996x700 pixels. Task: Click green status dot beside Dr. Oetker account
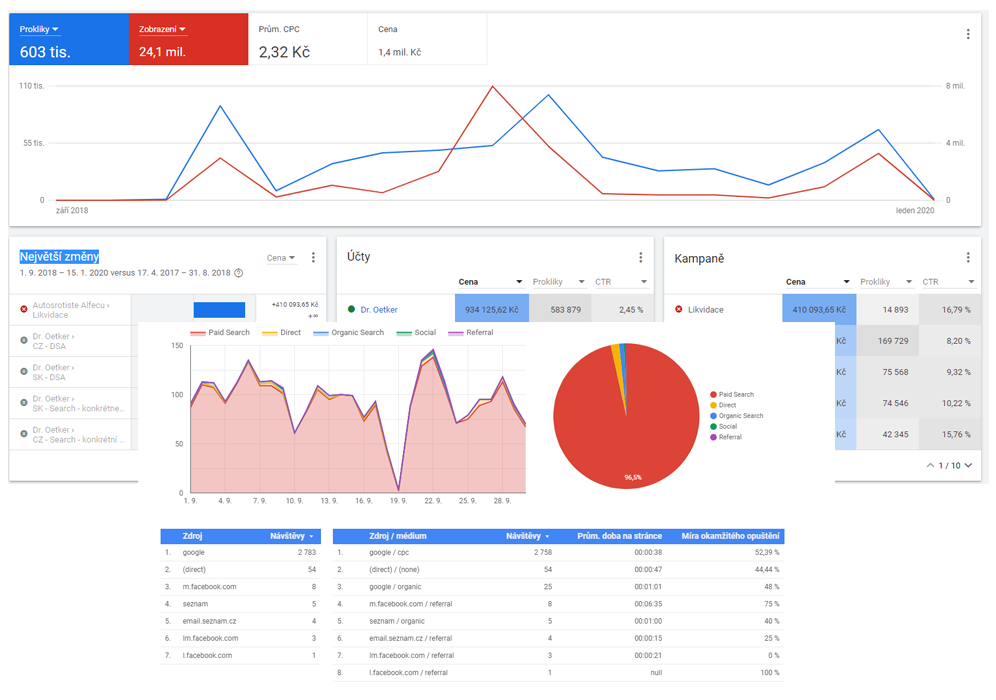click(352, 310)
